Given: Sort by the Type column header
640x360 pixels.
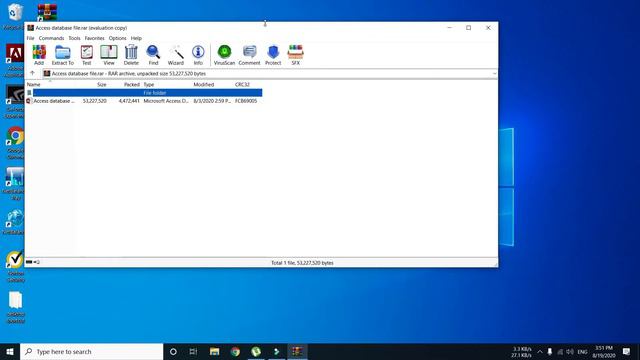Looking at the screenshot, I should click(x=149, y=84).
